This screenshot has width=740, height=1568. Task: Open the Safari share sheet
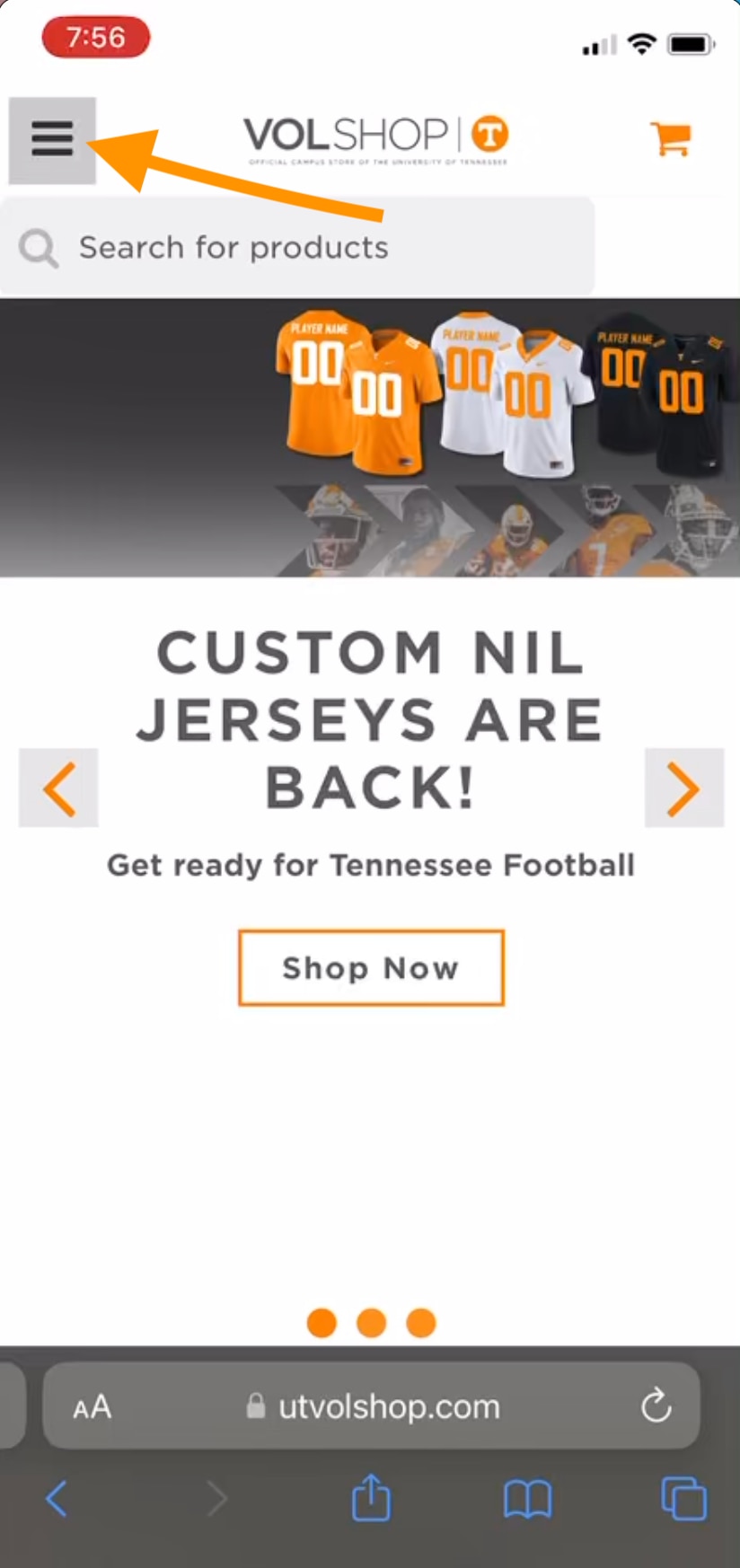pos(371,1497)
